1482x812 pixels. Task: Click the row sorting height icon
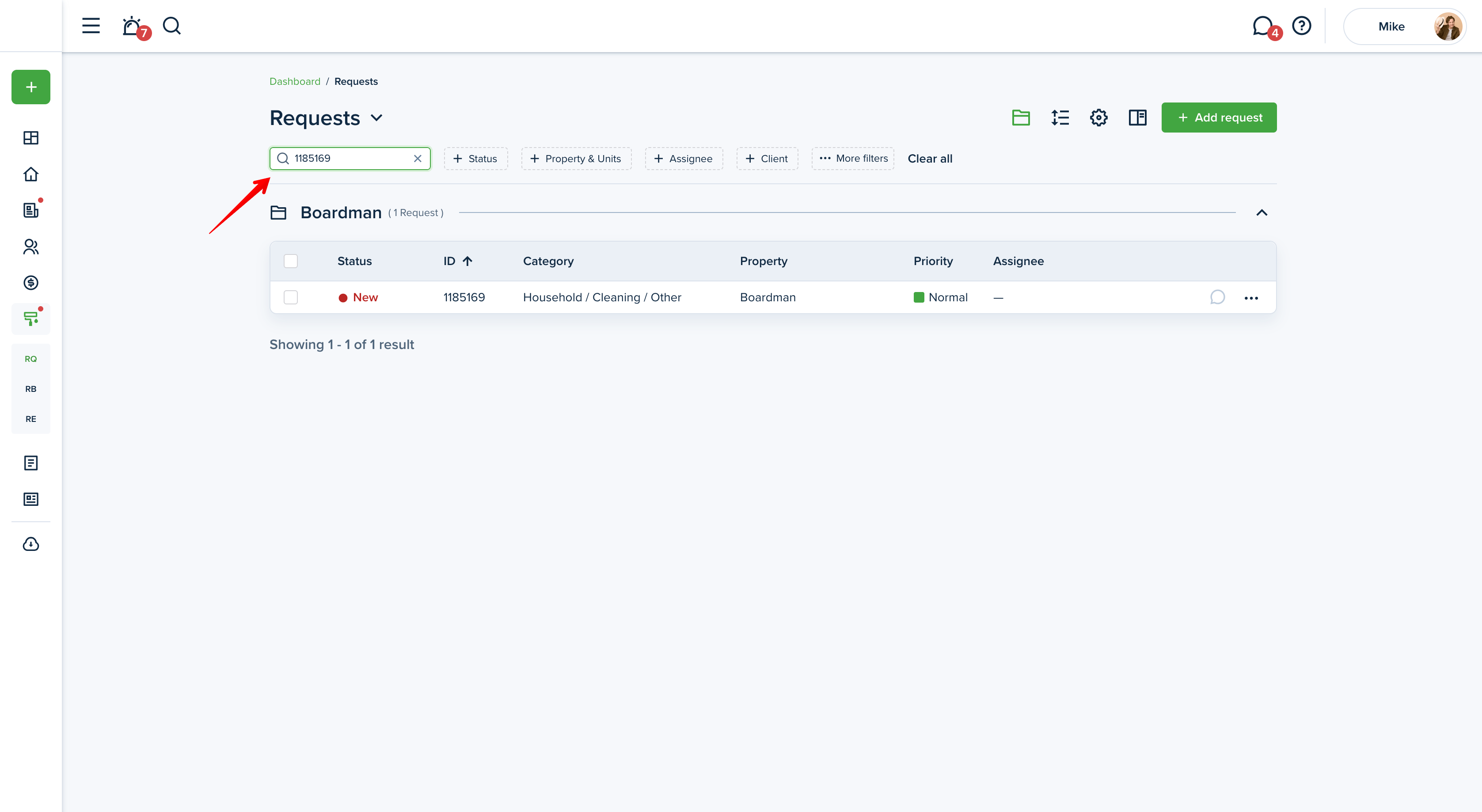(1060, 118)
